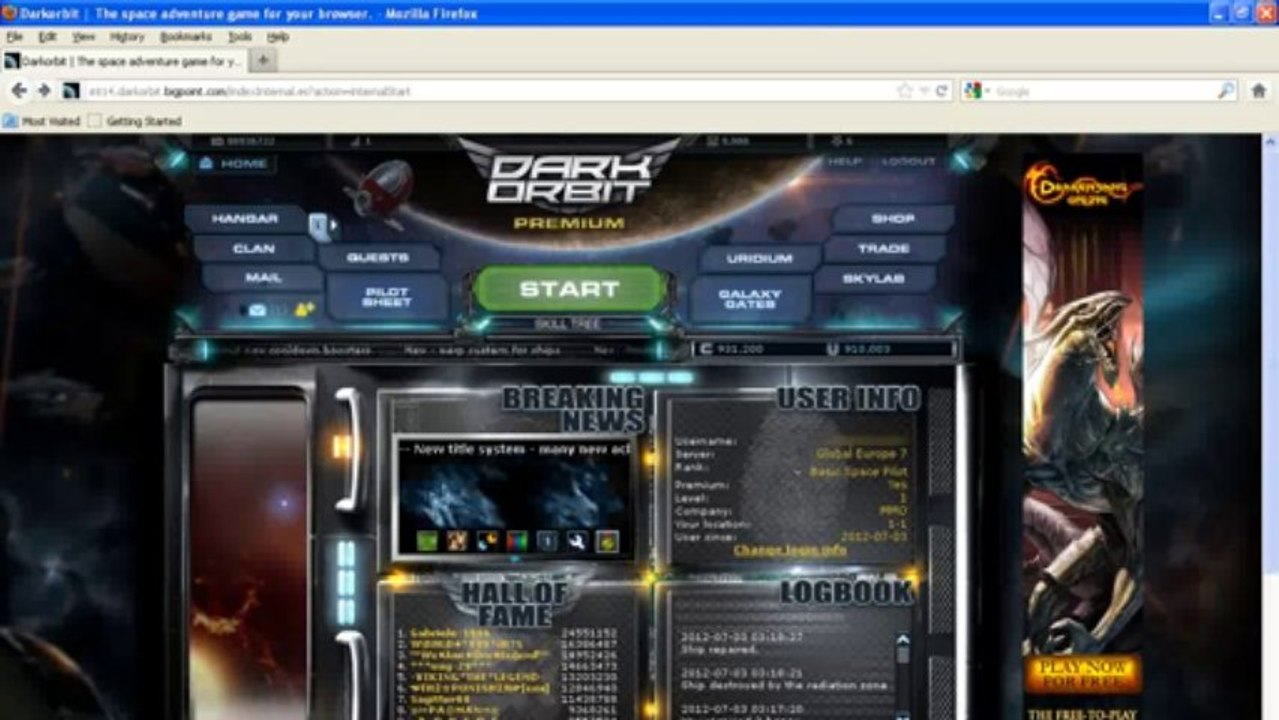The height and width of the screenshot is (720, 1279).
Task: Click the last yellow news icon
Action: tap(607, 541)
